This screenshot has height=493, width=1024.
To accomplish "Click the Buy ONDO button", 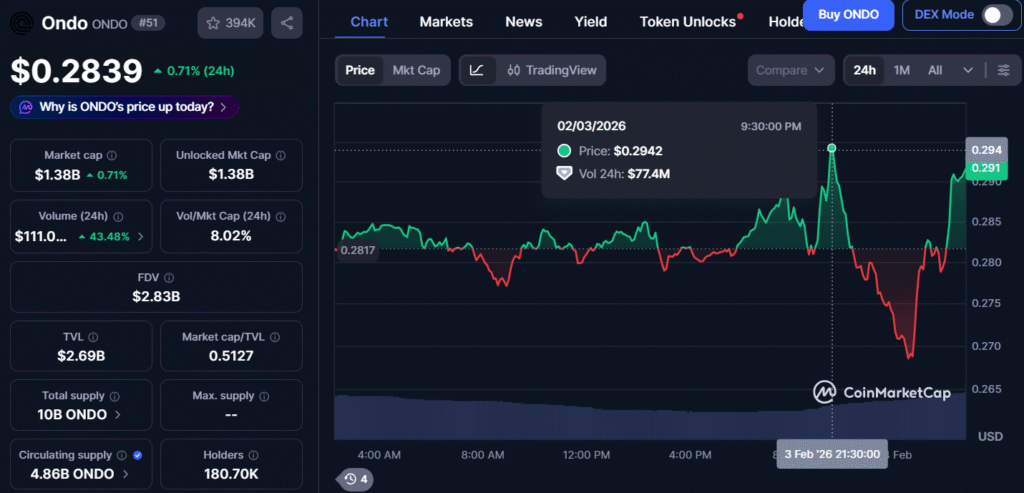I will tap(848, 14).
